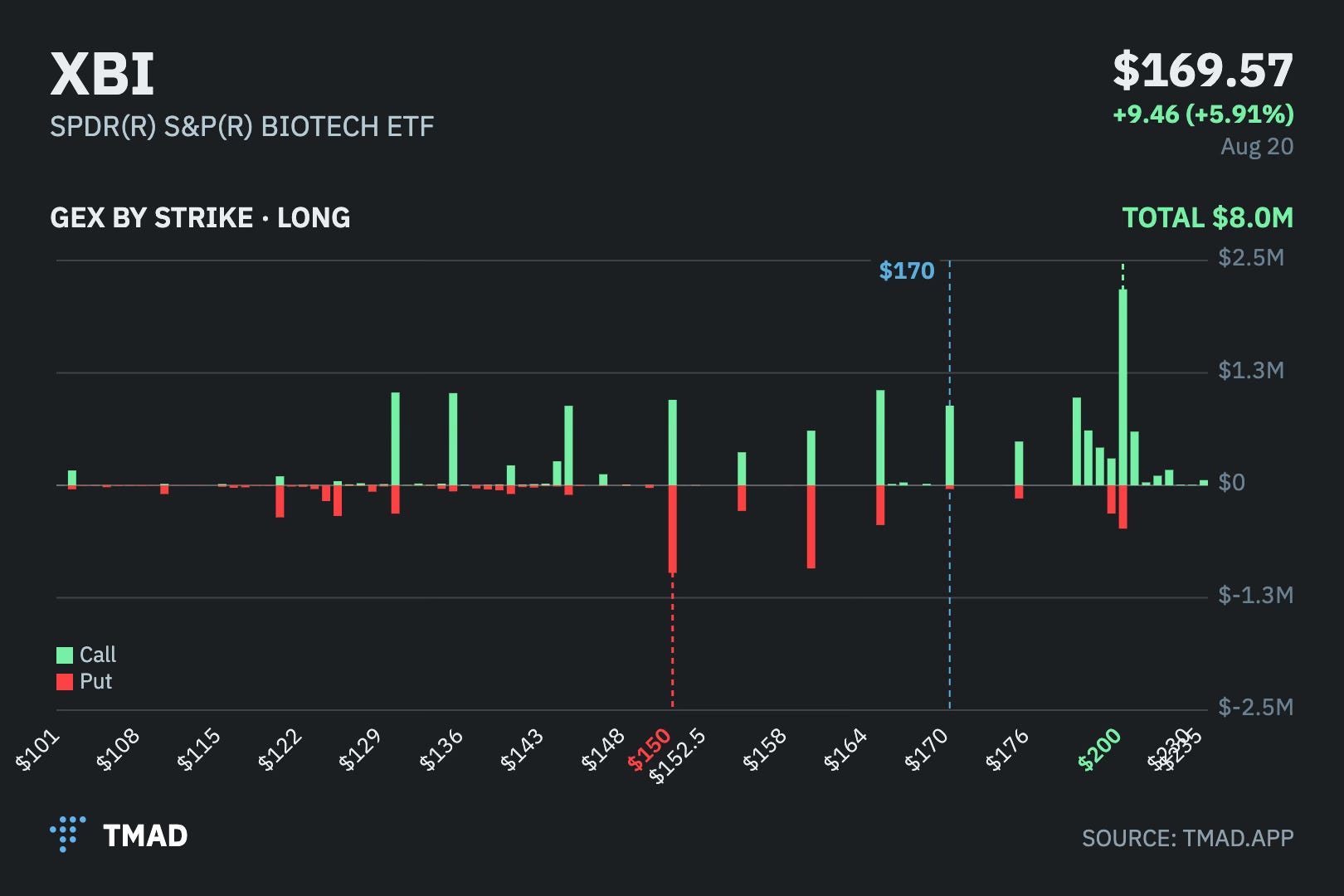1344x896 pixels.
Task: Click the "TOTAL $8.0M" label
Action: pyautogui.click(x=1208, y=217)
